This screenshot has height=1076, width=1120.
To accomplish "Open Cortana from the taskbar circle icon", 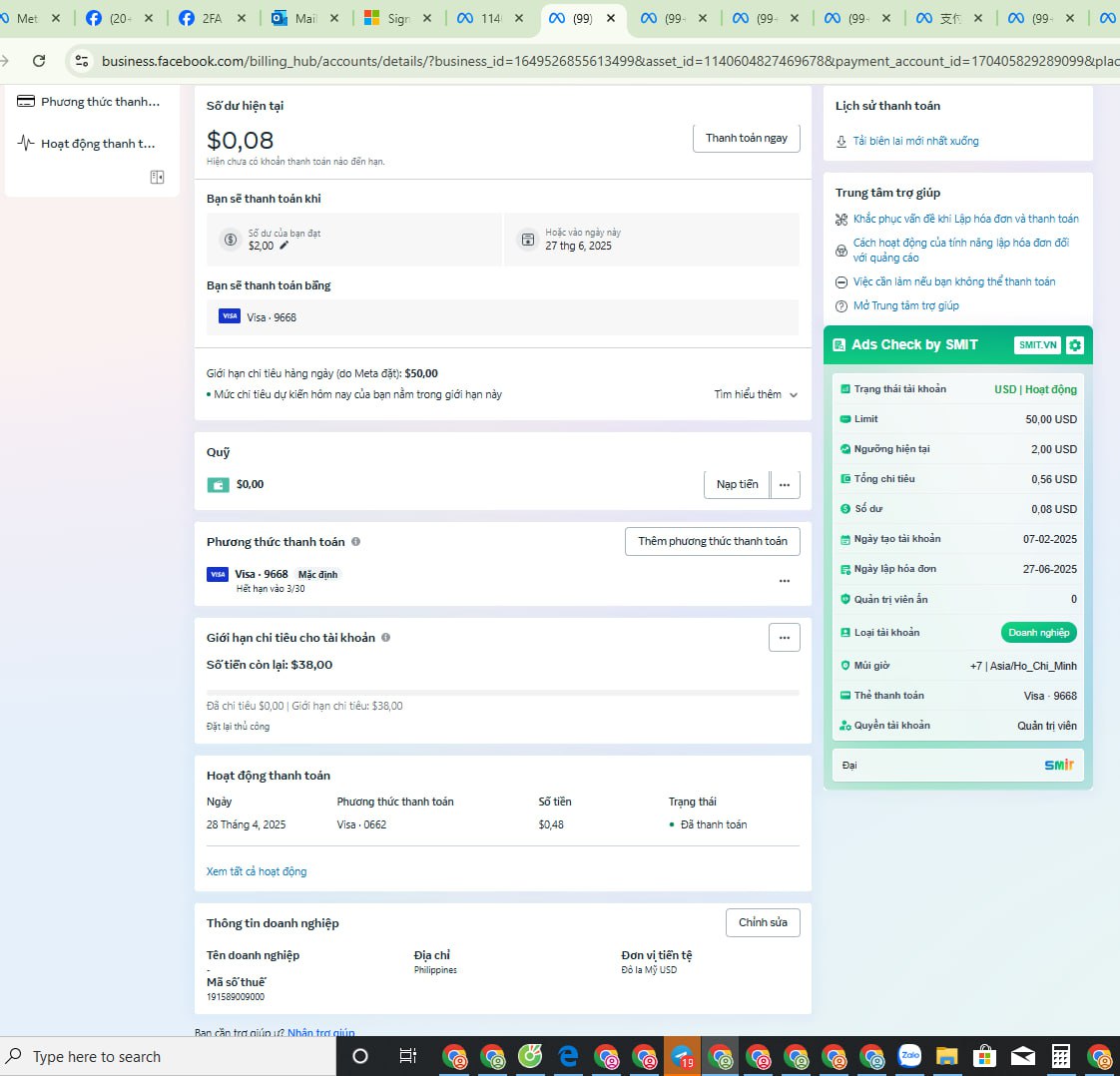I will click(x=360, y=1056).
